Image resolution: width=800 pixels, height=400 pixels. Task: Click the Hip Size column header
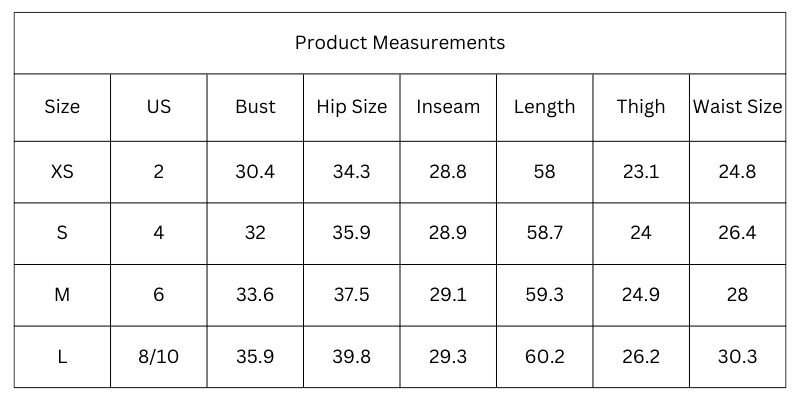click(351, 107)
